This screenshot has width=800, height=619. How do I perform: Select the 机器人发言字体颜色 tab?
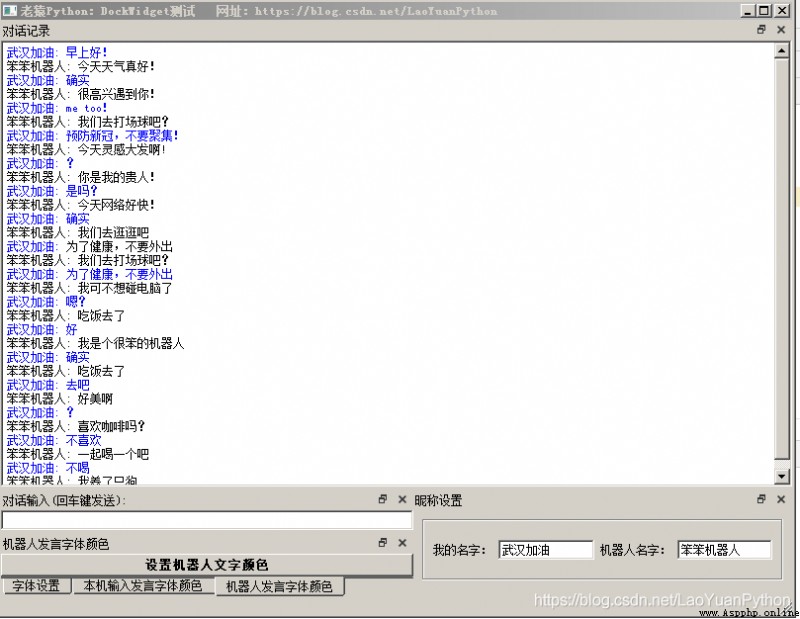[x=279, y=586]
